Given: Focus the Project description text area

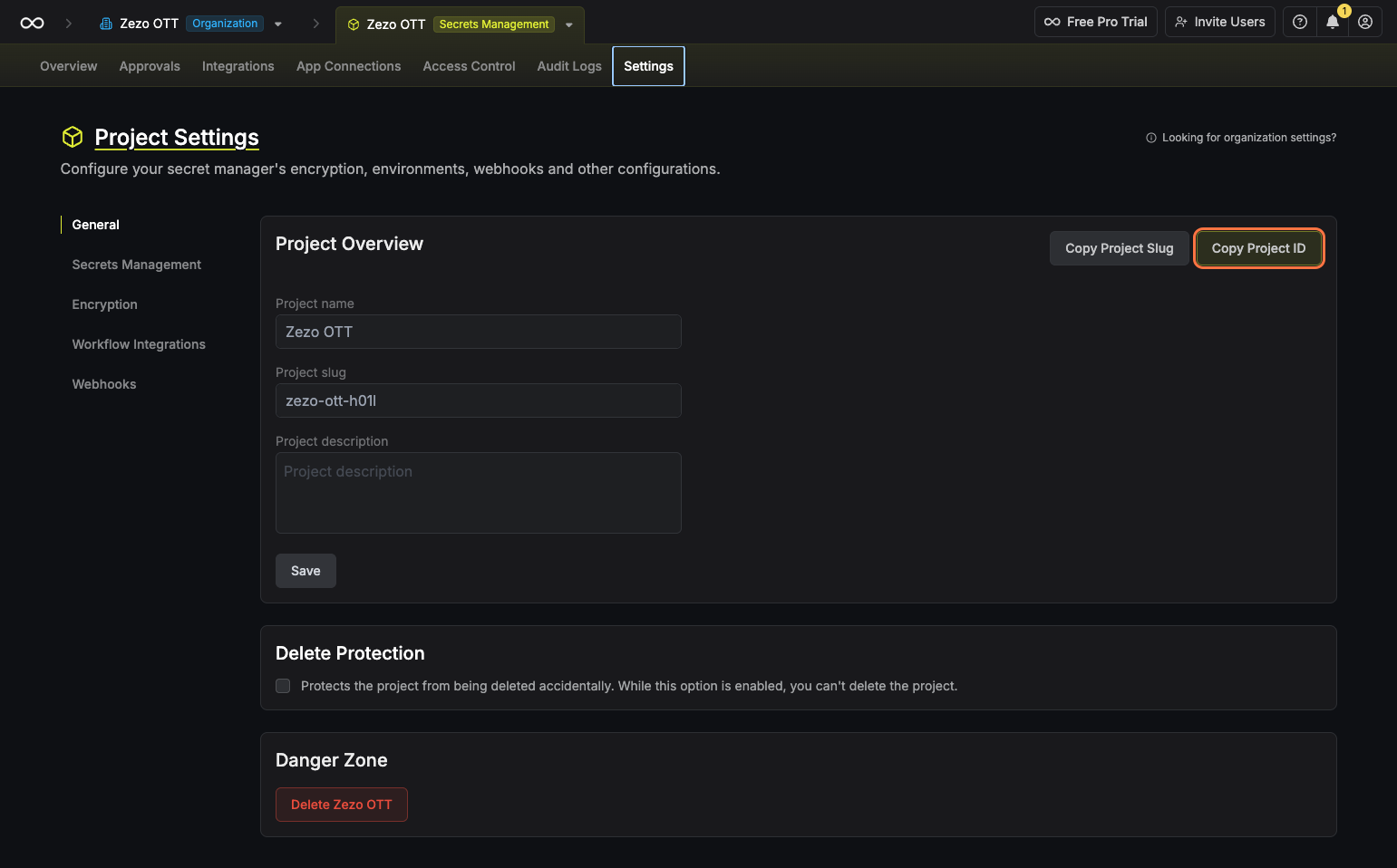Looking at the screenshot, I should point(478,493).
